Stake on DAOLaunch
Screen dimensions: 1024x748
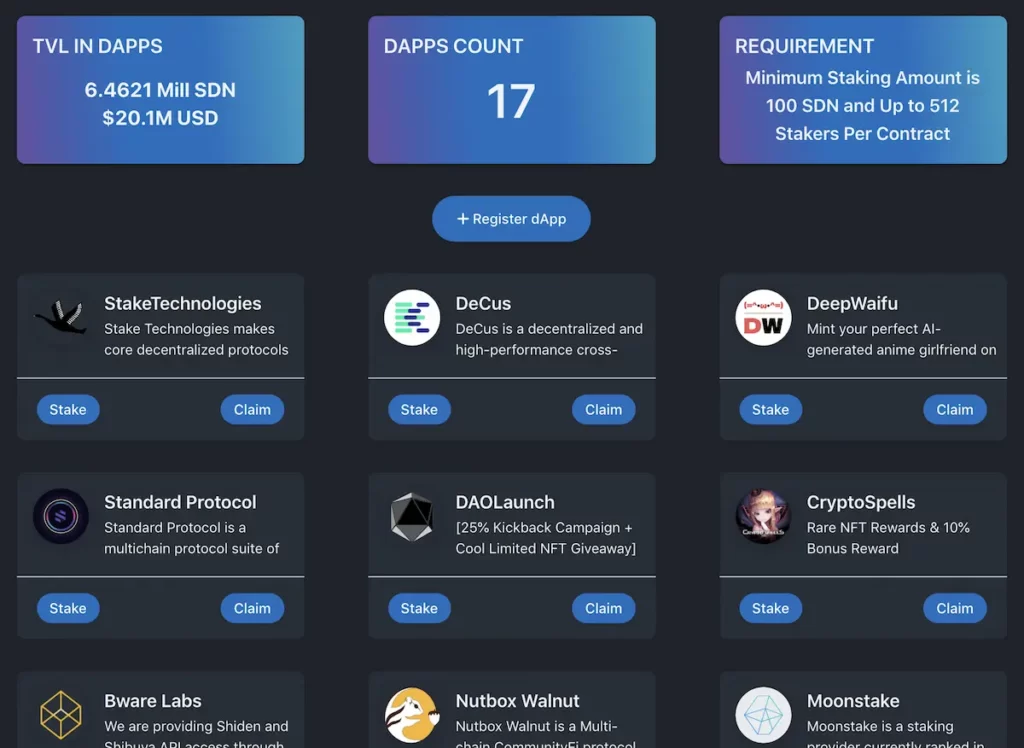point(419,608)
